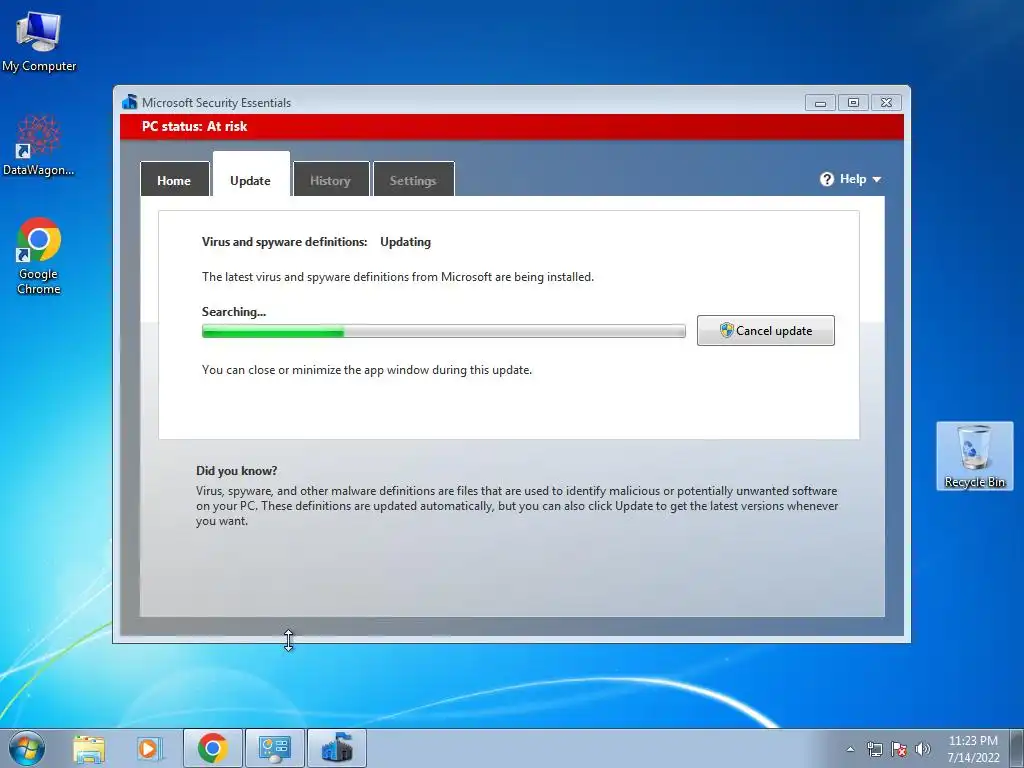This screenshot has height=768, width=1024.
Task: Click the Cancel update button
Action: pyautogui.click(x=765, y=330)
